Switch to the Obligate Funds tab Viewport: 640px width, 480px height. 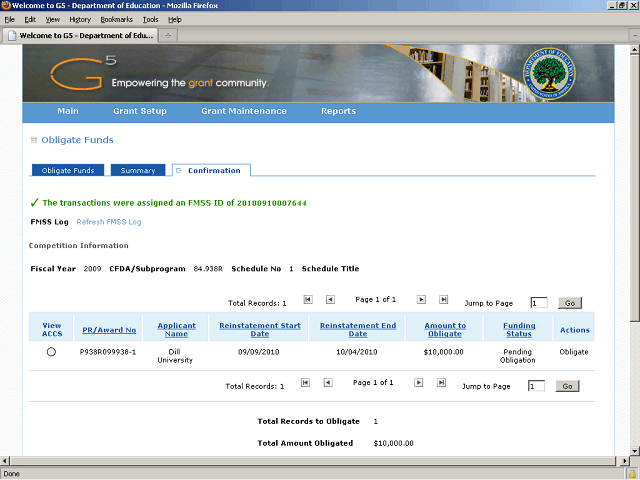point(68,170)
